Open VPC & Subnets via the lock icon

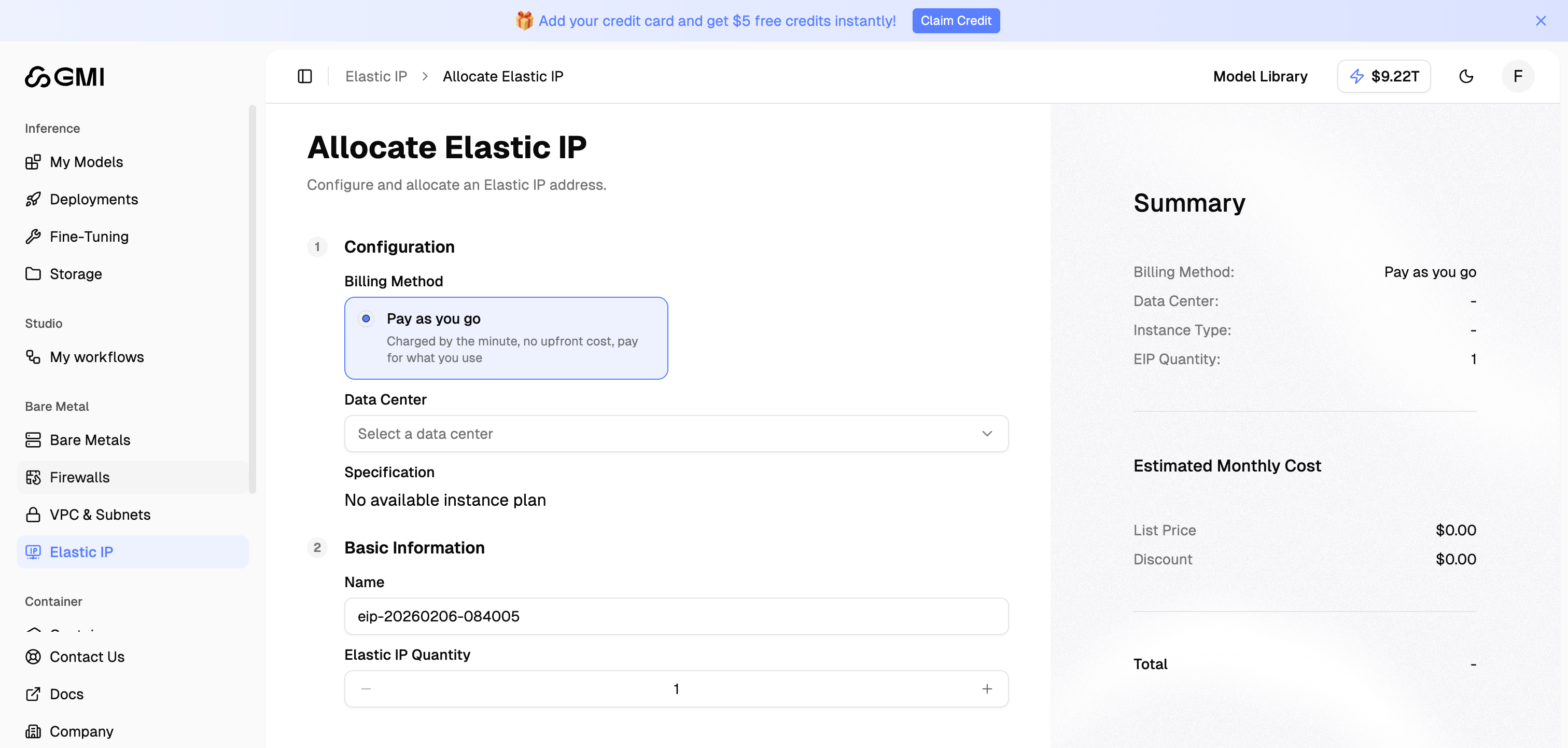[x=34, y=514]
